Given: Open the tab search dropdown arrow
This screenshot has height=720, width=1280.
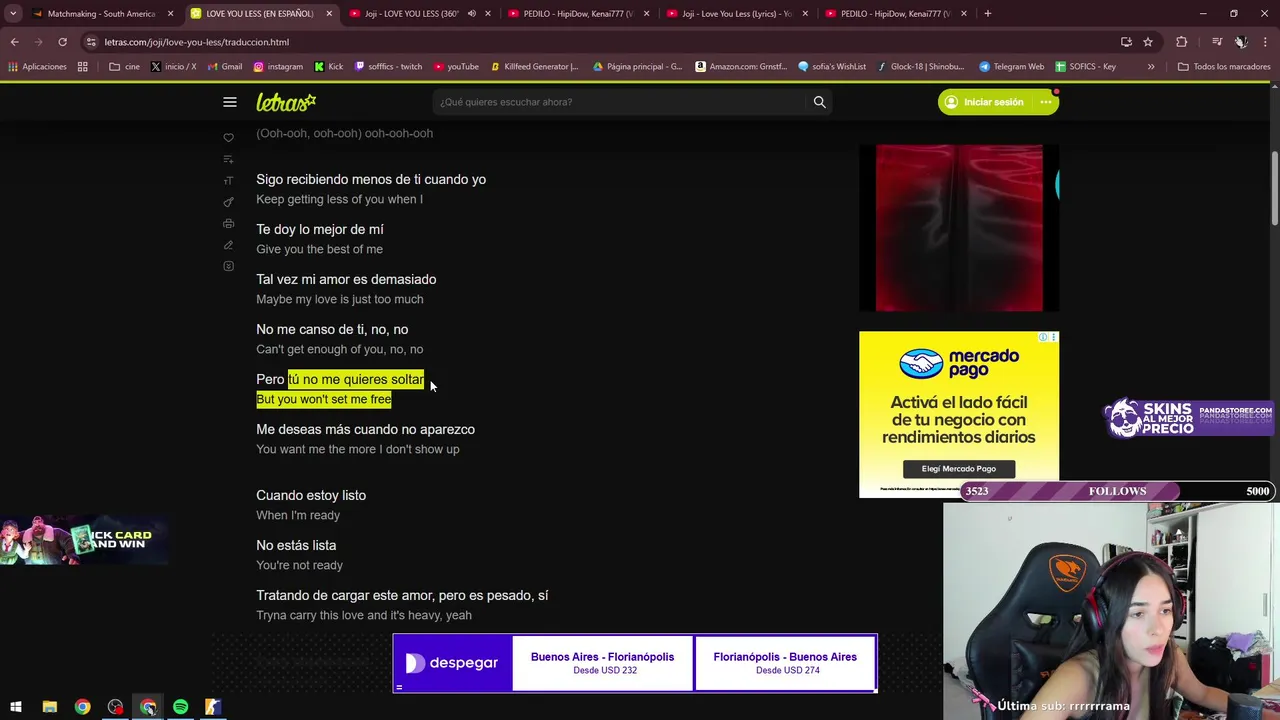Looking at the screenshot, I should coord(13,14).
